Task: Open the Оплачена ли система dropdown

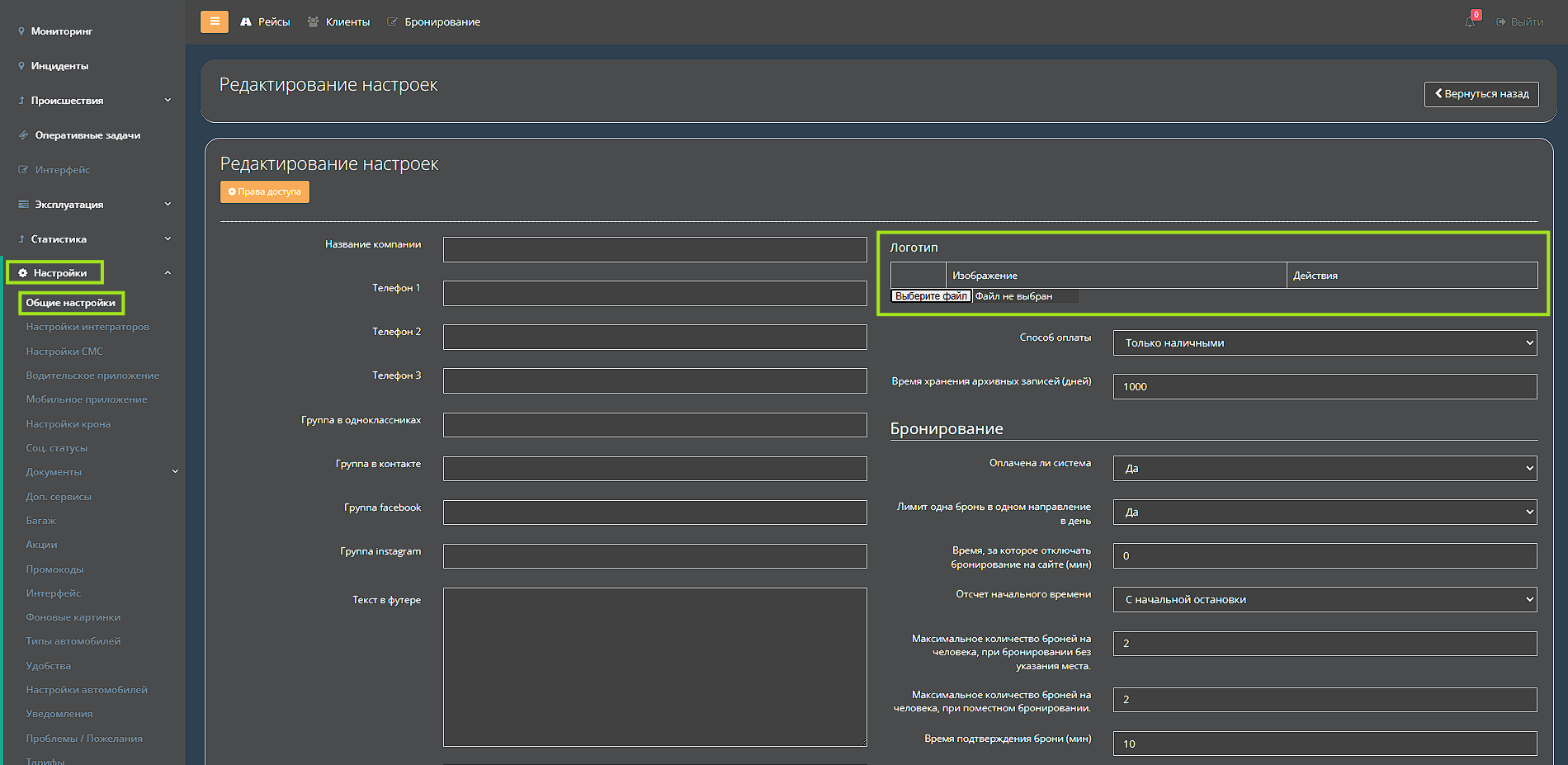Action: pyautogui.click(x=1324, y=469)
